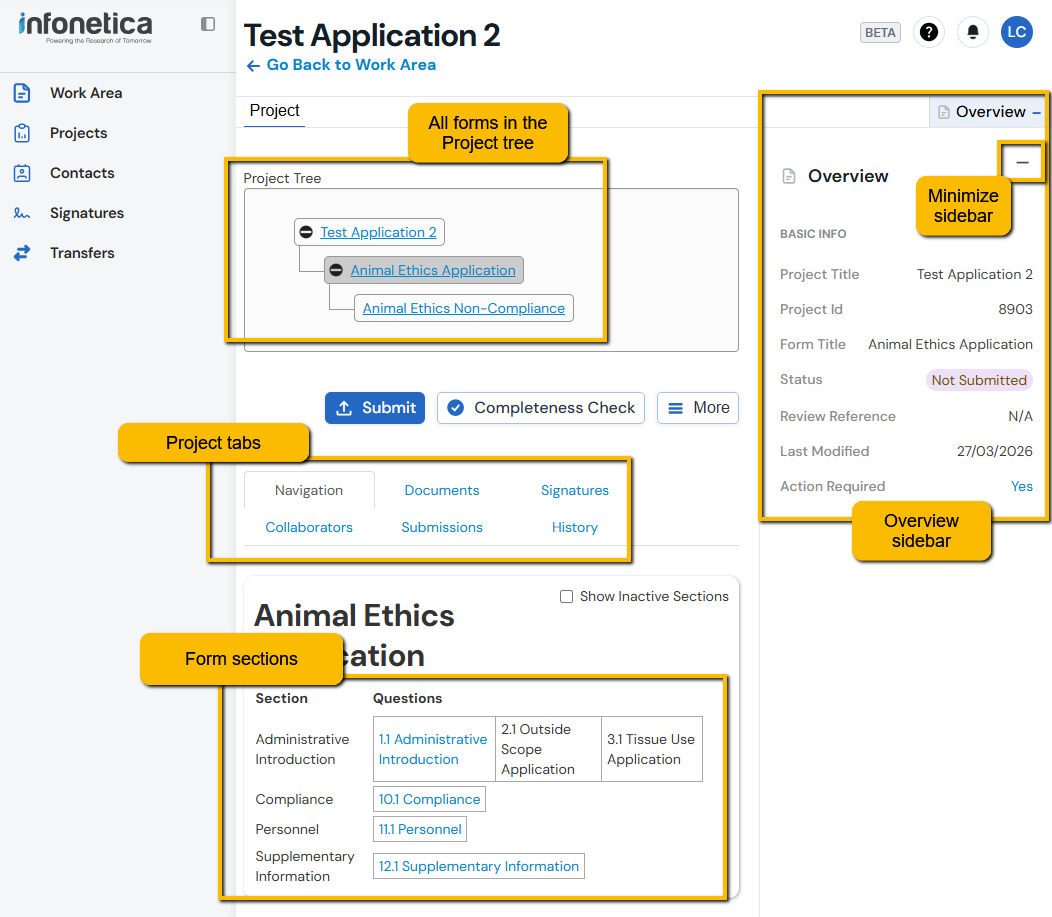Follow the Go Back to Work Area link
Image resolution: width=1052 pixels, height=917 pixels.
(x=341, y=65)
